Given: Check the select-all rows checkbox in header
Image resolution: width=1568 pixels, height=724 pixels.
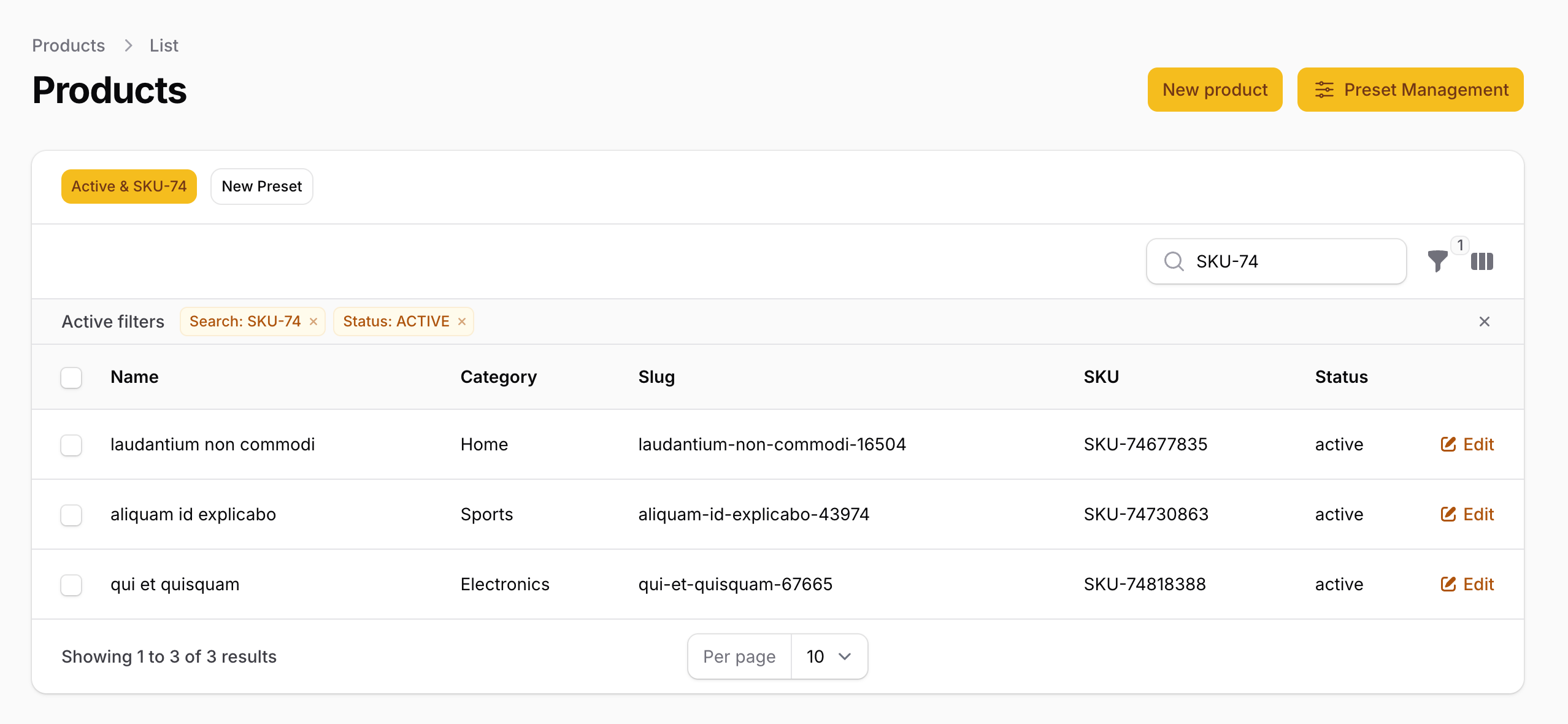Looking at the screenshot, I should 71,377.
